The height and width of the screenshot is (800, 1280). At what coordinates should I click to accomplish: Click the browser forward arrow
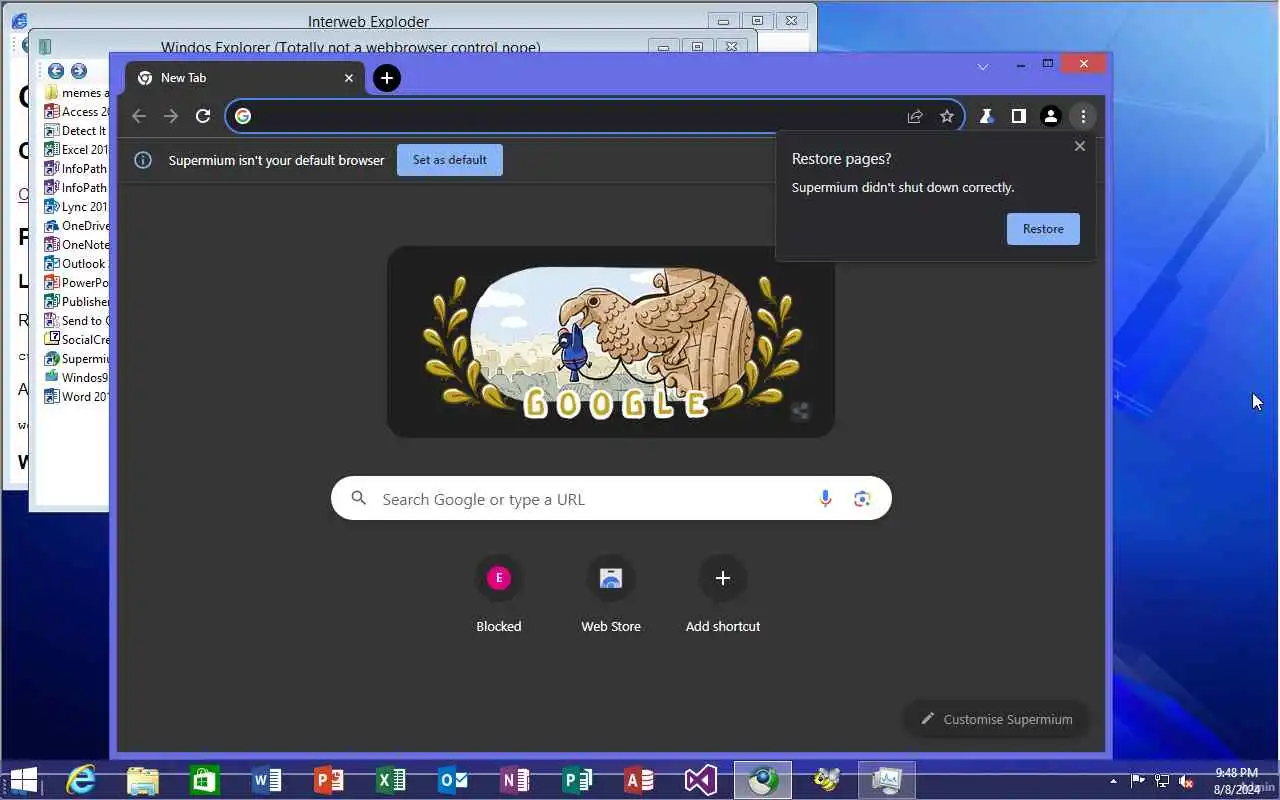point(171,116)
